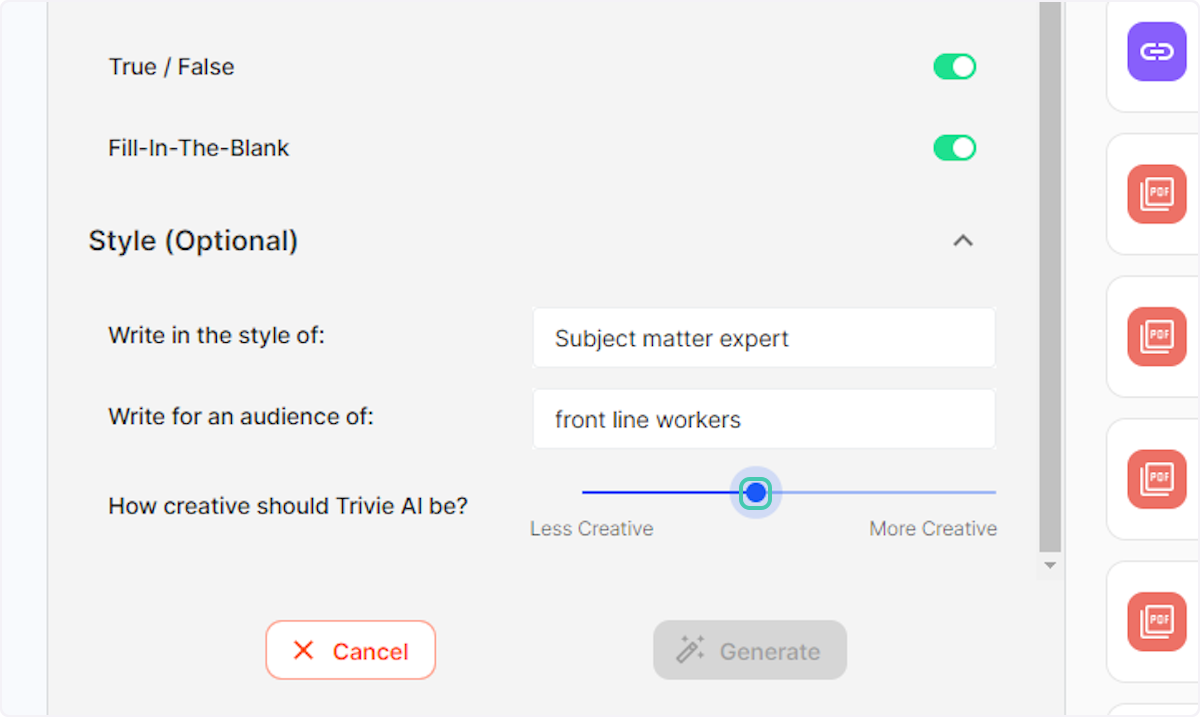Select the Style (Optional) heading
Screen dimensions: 1200x717
click(192, 240)
